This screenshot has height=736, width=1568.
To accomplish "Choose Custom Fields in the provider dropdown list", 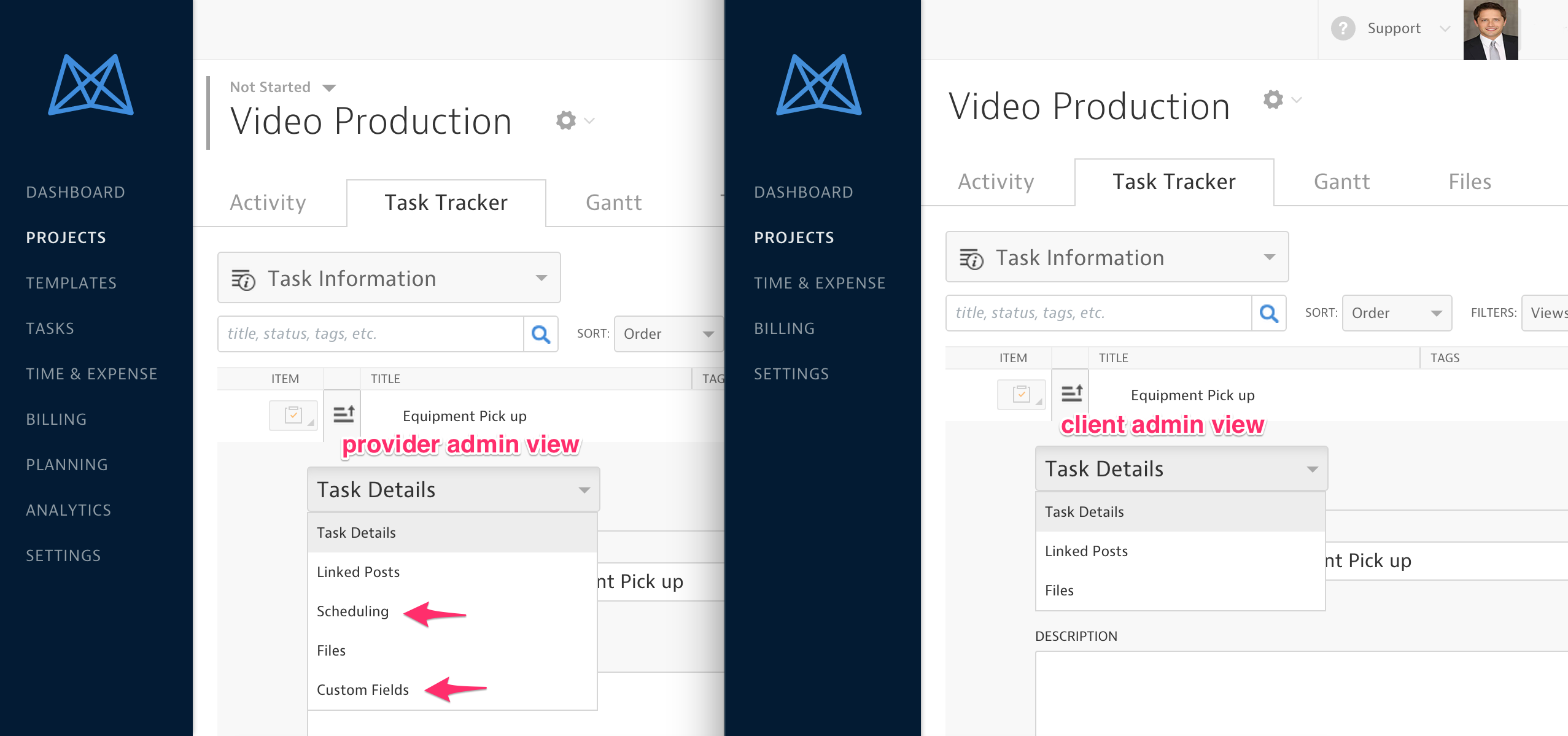I will click(x=362, y=690).
